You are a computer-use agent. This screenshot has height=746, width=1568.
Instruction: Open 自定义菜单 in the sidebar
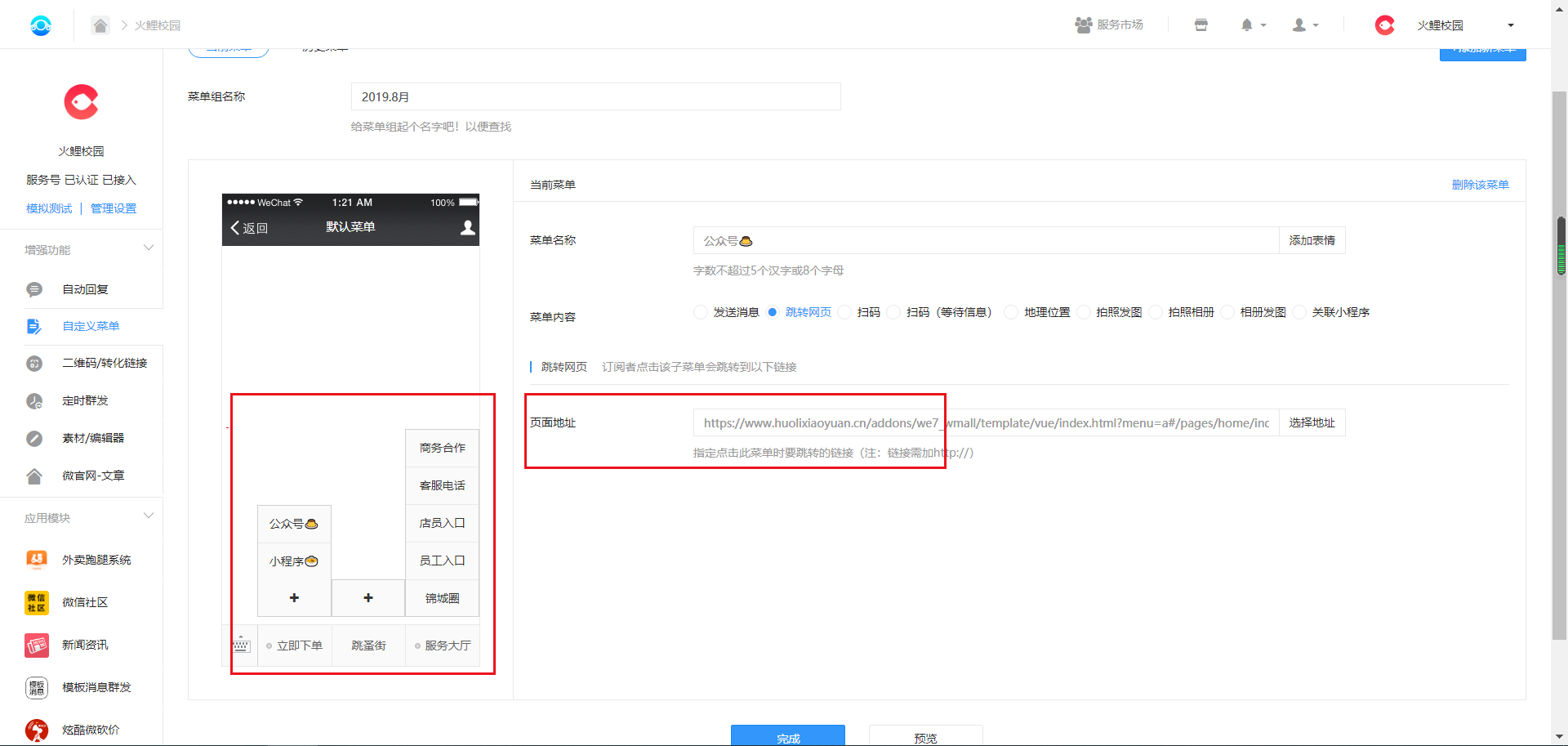(91, 326)
